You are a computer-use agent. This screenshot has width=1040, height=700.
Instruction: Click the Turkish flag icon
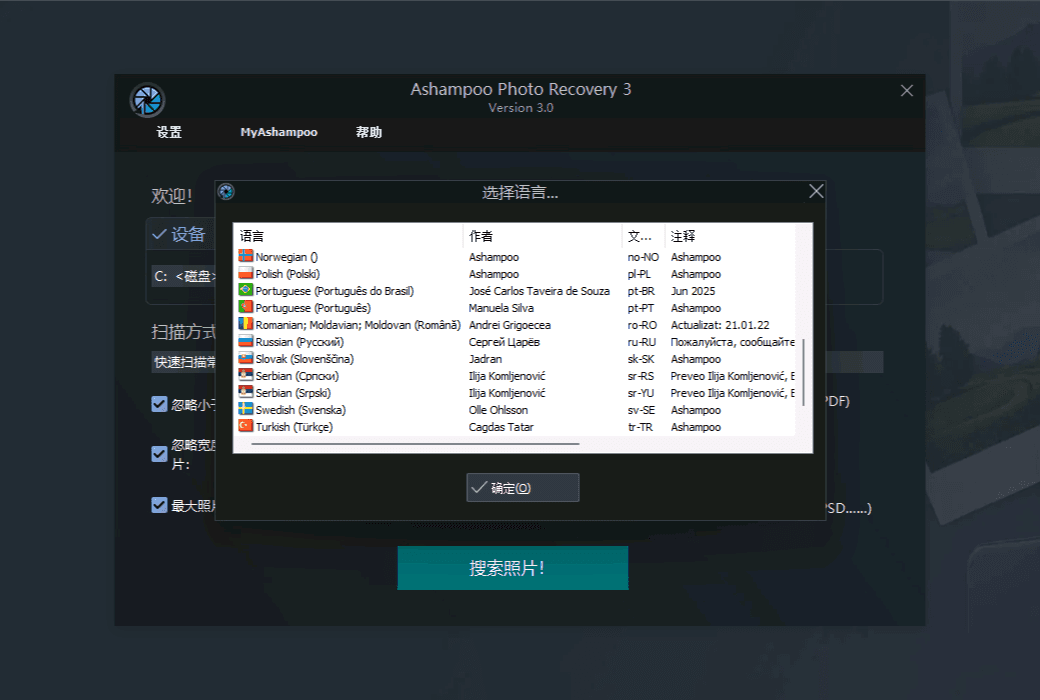point(245,426)
